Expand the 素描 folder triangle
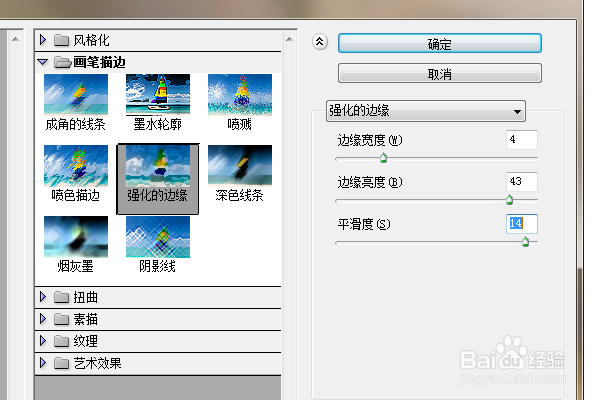Screen dimensions: 600x400 pos(43,319)
